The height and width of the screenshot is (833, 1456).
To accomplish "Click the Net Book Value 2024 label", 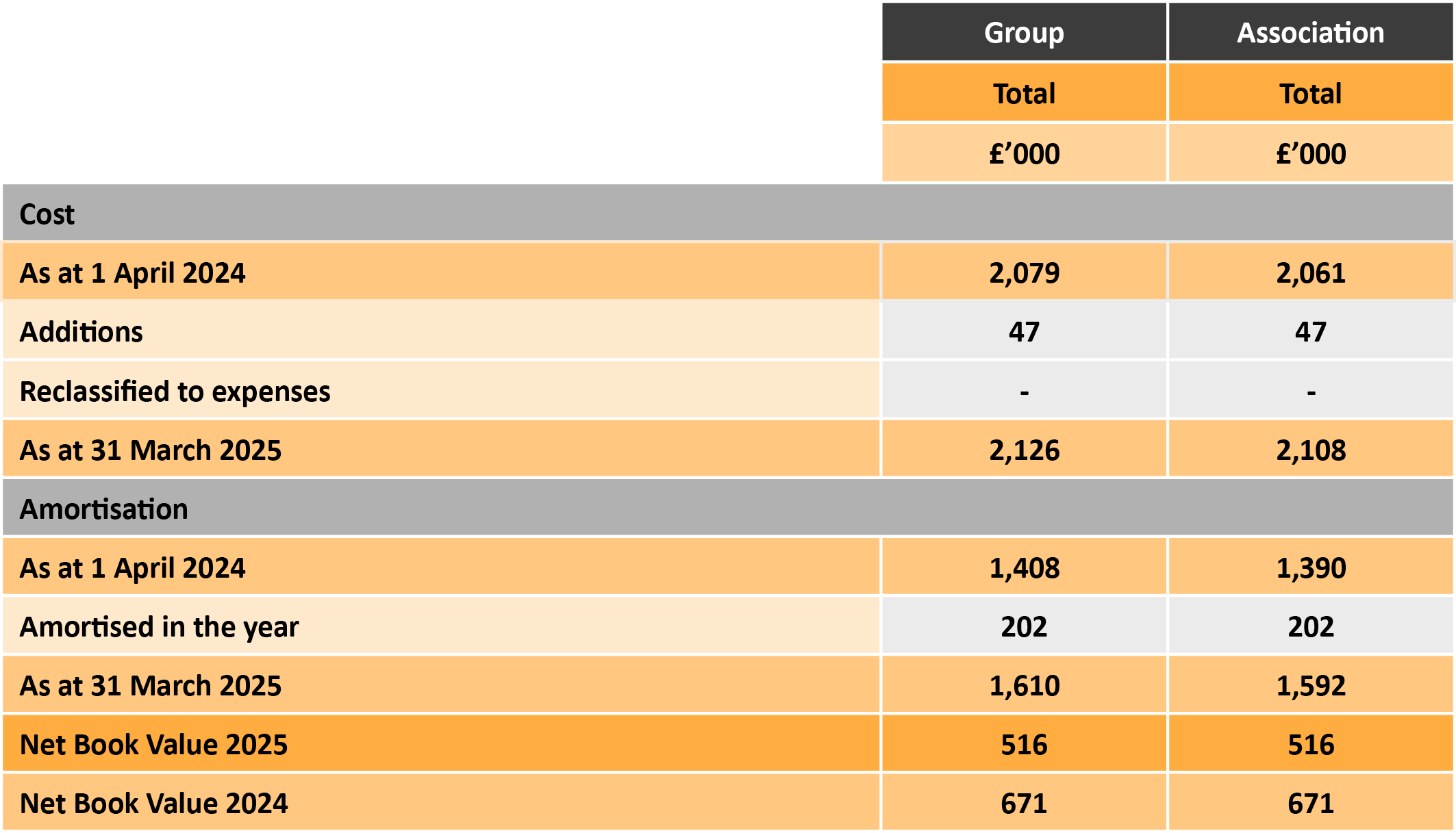I will pyautogui.click(x=153, y=804).
